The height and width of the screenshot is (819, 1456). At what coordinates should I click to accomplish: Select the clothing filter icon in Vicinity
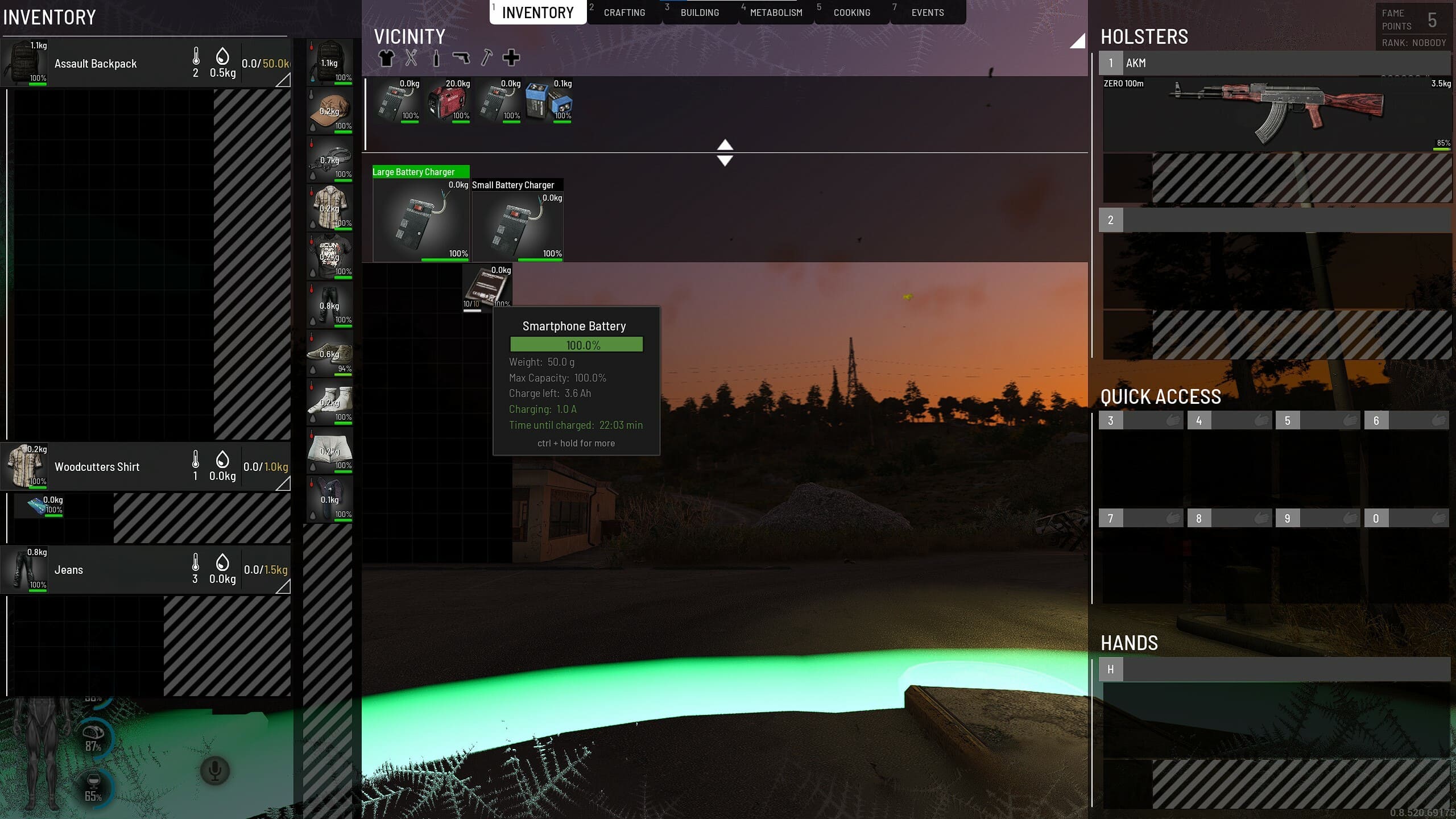click(x=386, y=58)
